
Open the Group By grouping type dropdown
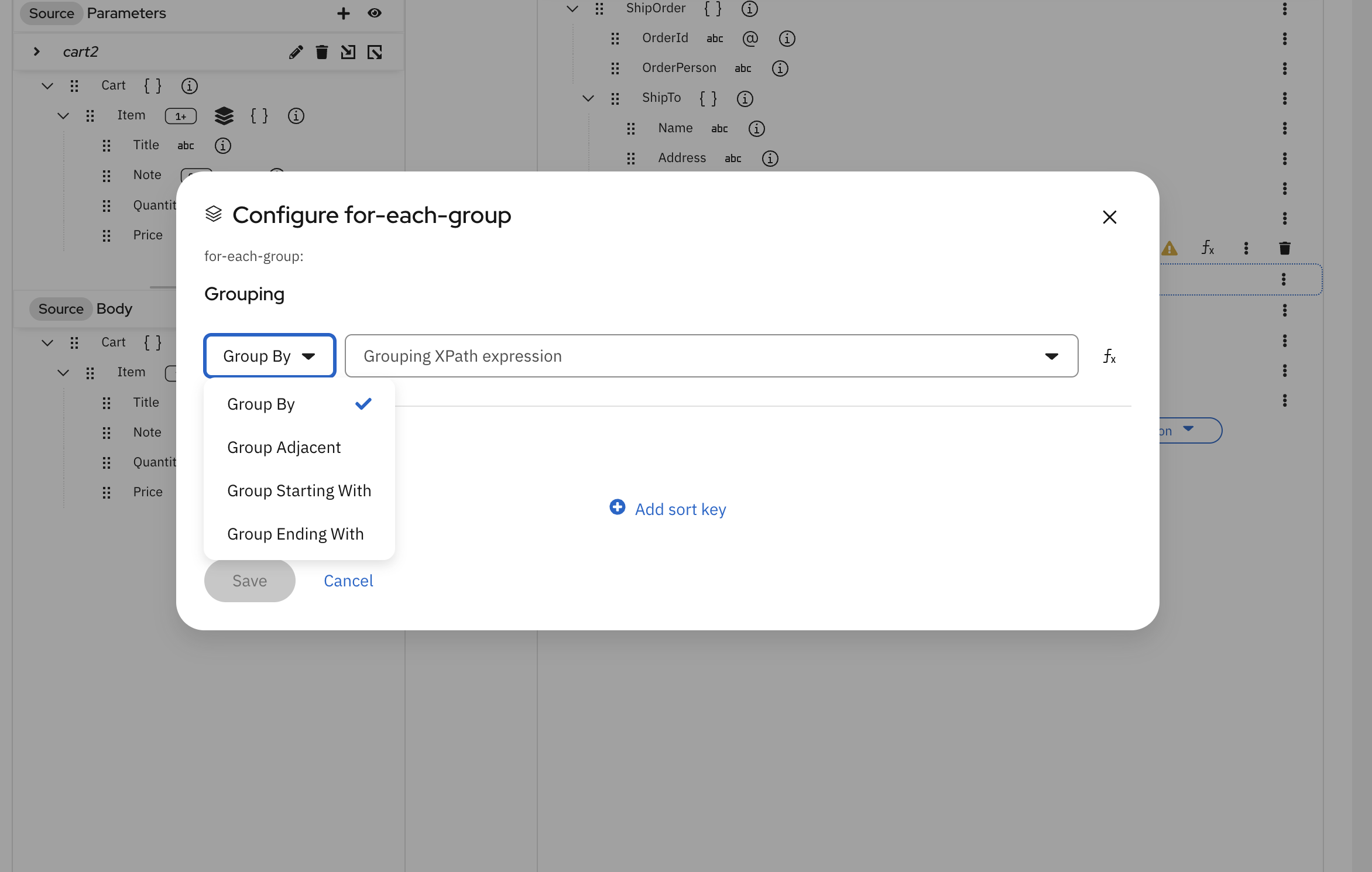tap(270, 356)
